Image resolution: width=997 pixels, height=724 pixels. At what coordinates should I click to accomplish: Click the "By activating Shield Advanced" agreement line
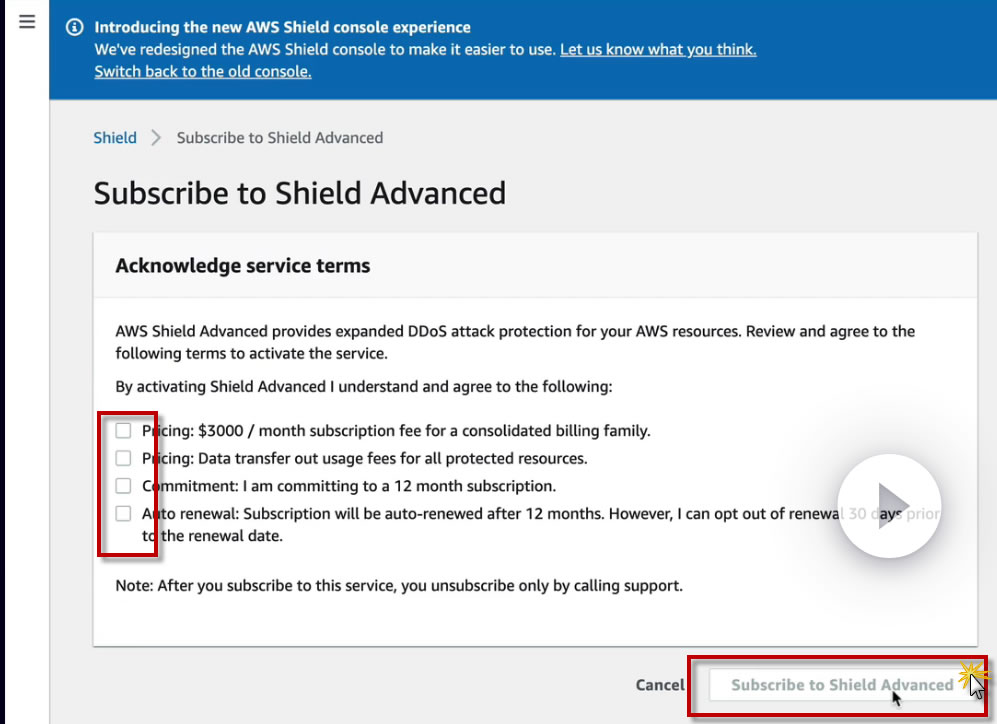pos(363,386)
